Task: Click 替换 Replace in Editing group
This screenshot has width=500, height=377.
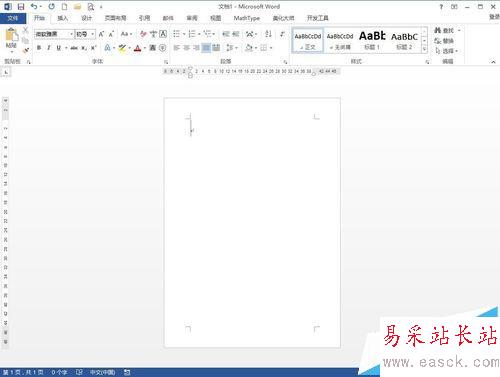Action: 444,41
